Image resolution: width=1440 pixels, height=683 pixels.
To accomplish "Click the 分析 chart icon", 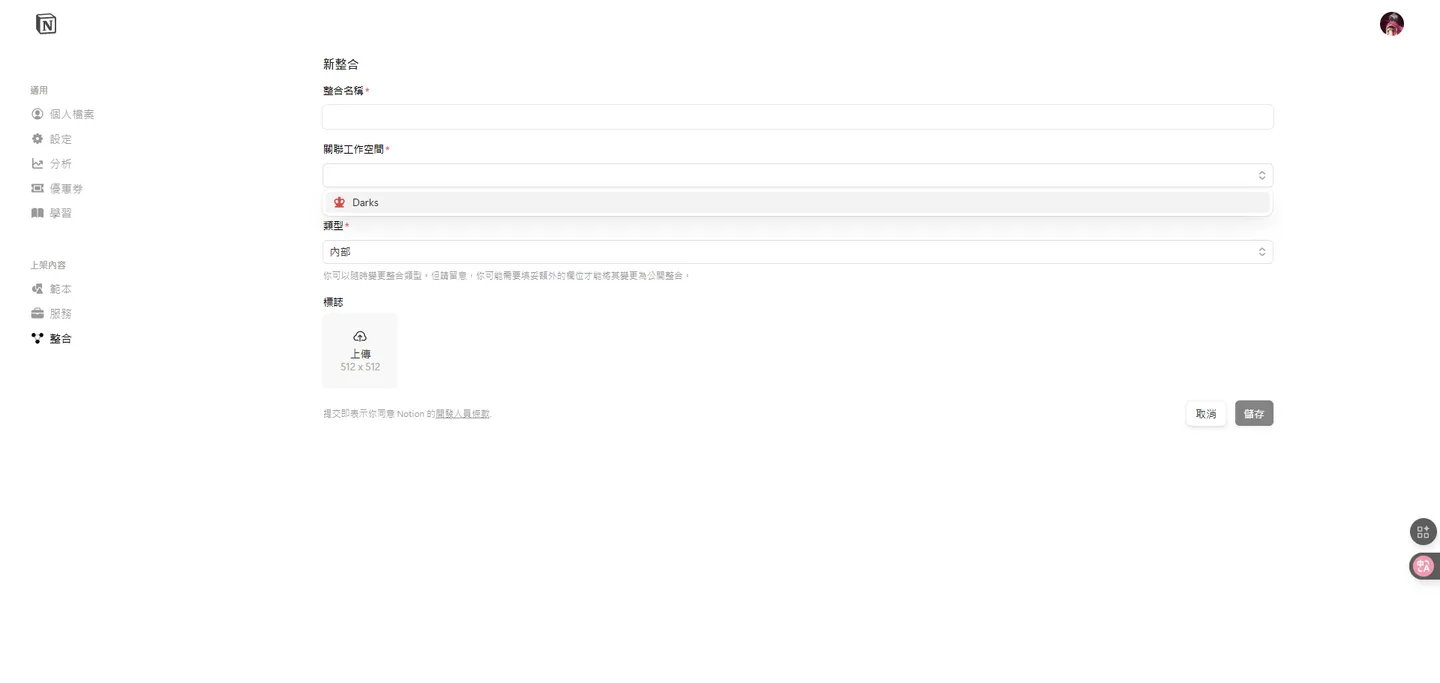I will (x=38, y=163).
